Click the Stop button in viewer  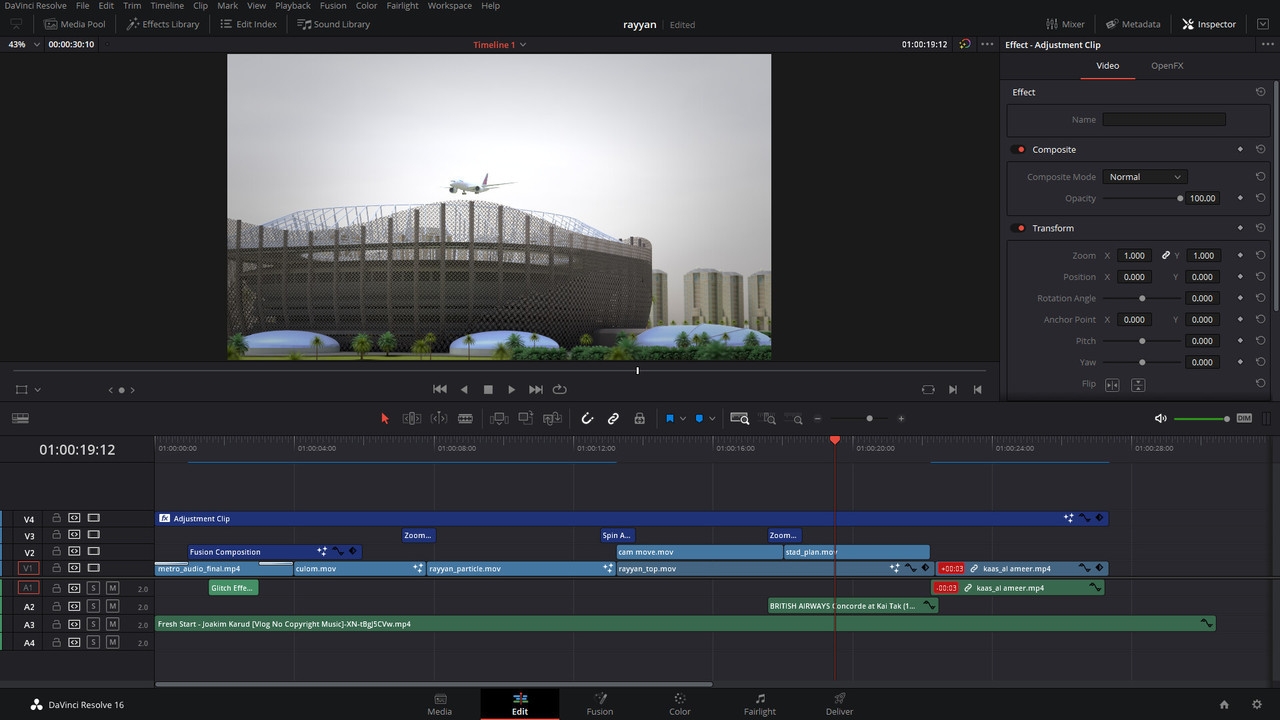[x=488, y=390]
